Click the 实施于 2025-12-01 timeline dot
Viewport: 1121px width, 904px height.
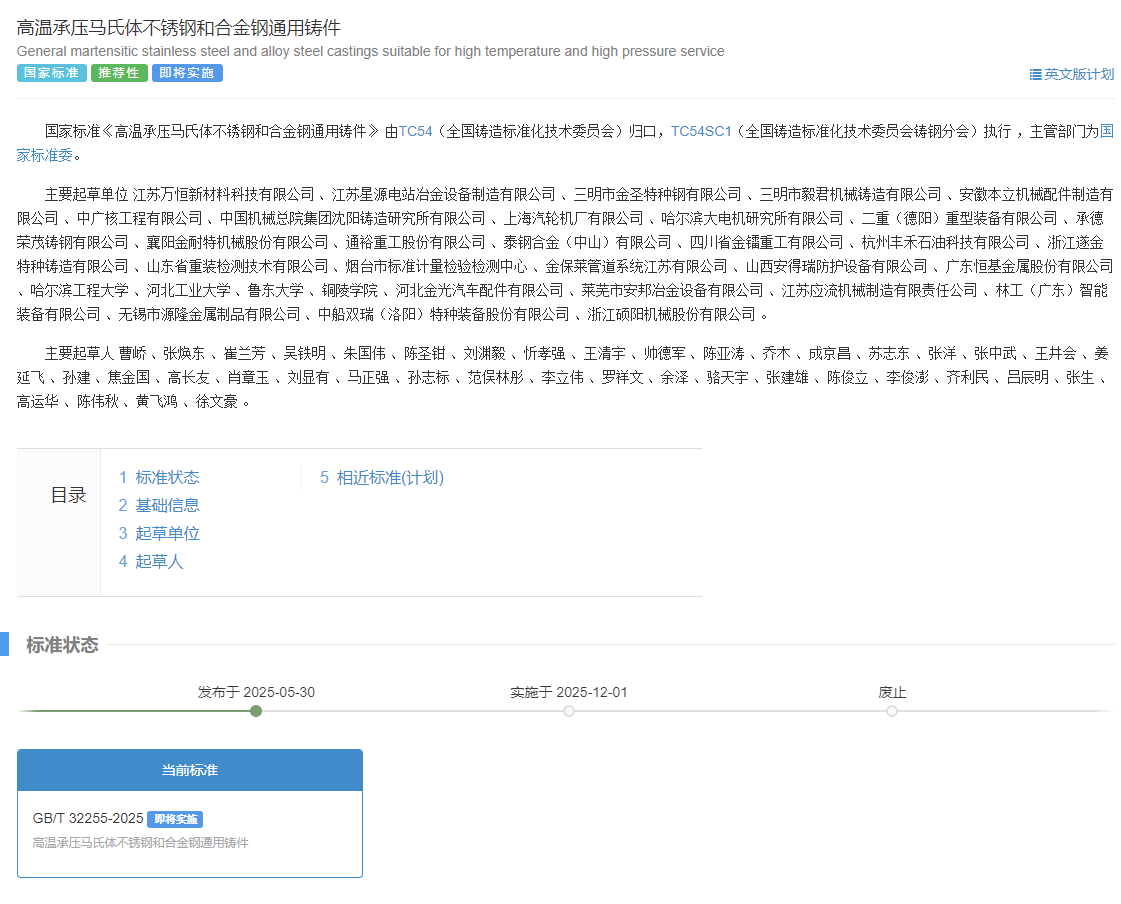pos(569,711)
